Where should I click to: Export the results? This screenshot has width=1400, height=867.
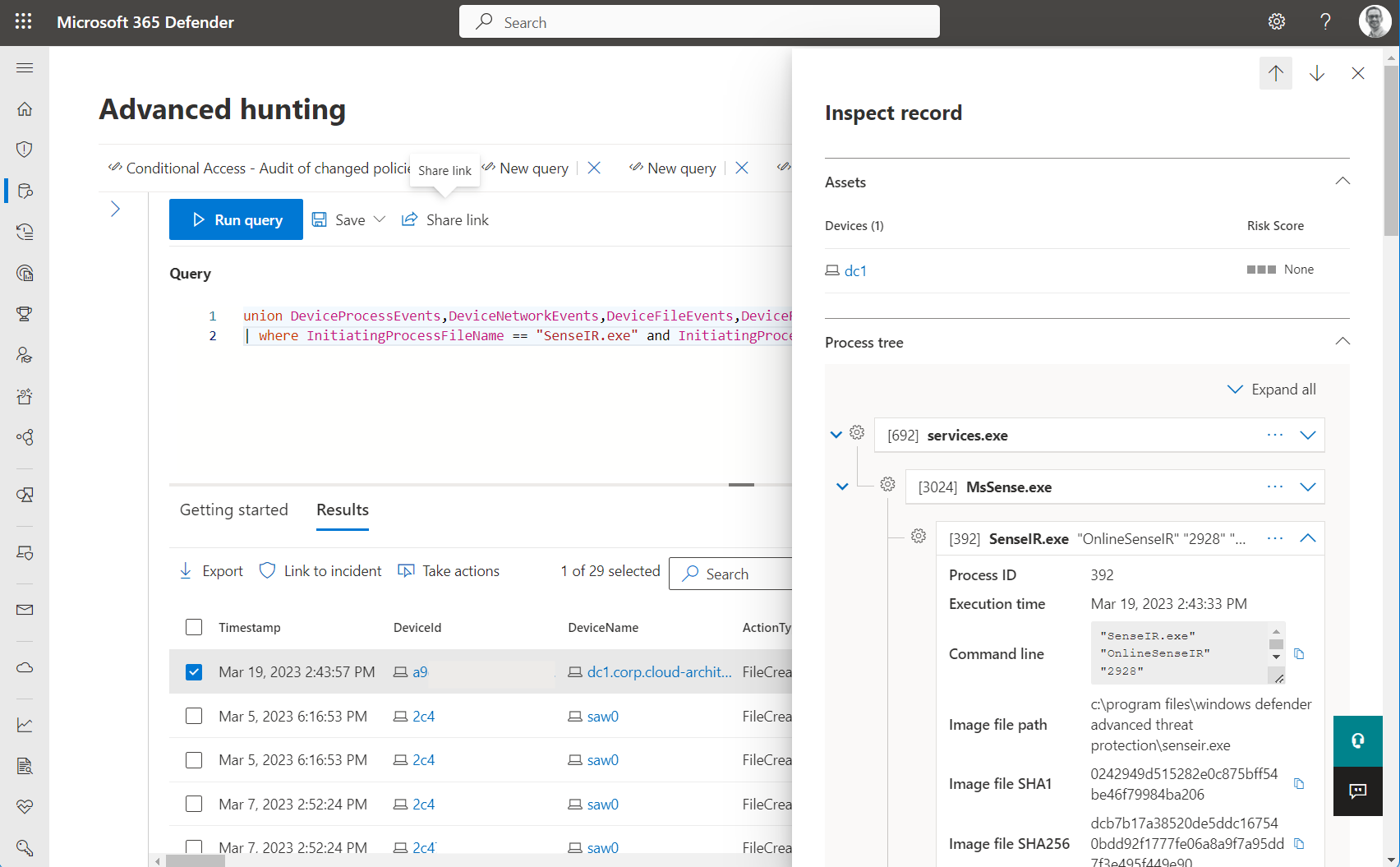[x=211, y=571]
